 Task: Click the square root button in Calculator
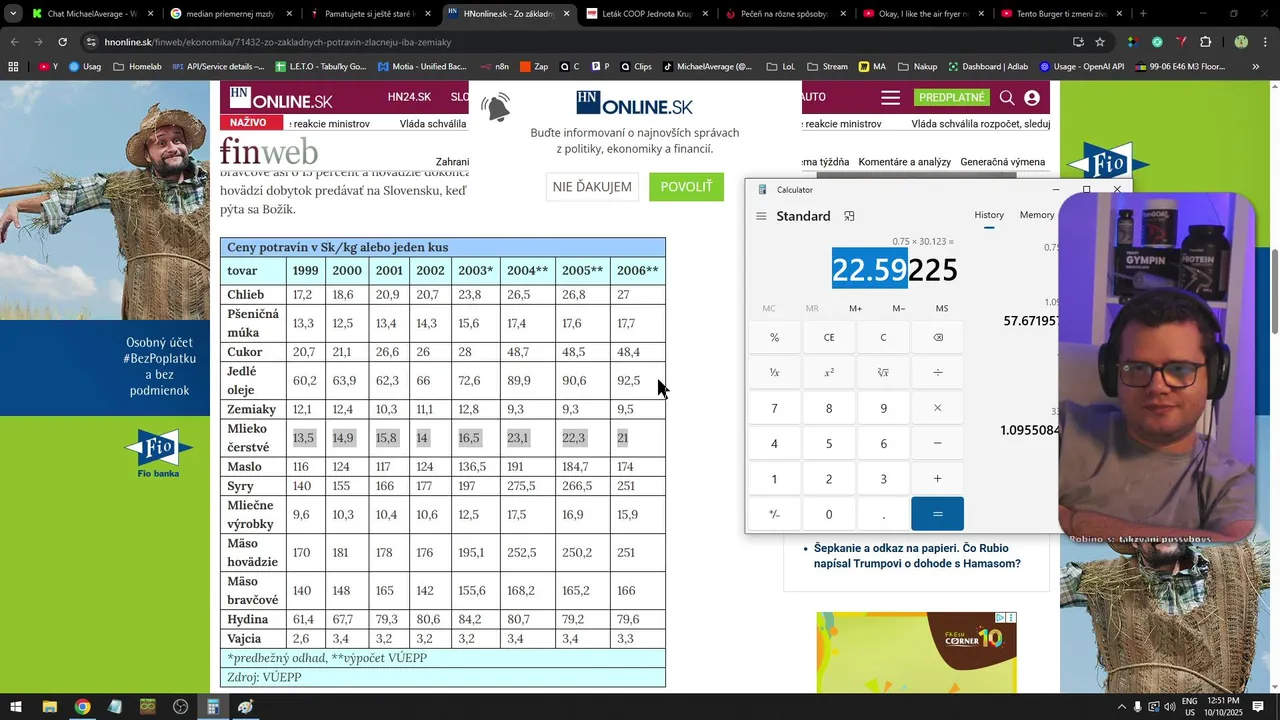pos(883,372)
